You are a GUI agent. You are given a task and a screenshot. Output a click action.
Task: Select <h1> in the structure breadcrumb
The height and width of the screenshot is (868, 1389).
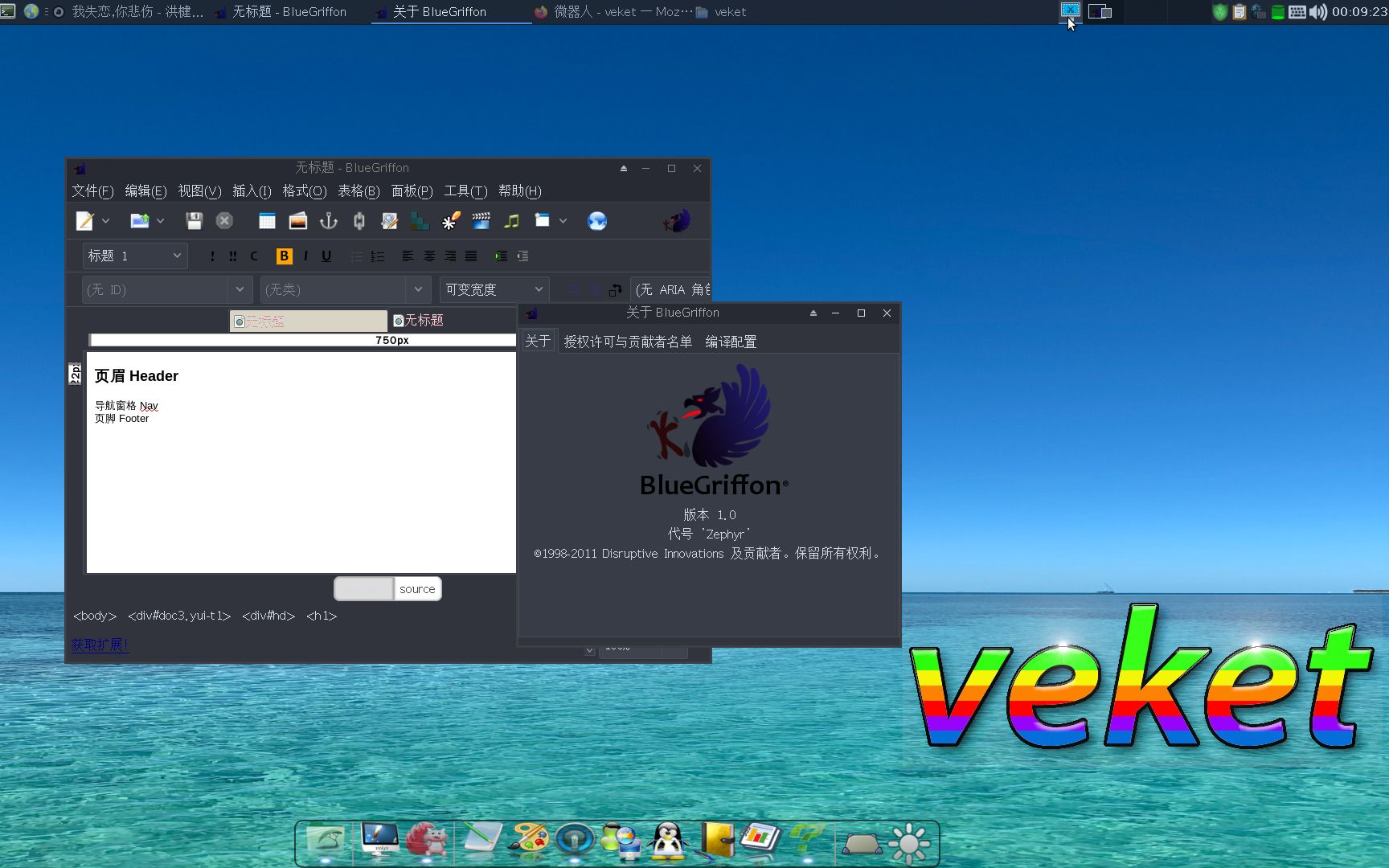tap(322, 616)
